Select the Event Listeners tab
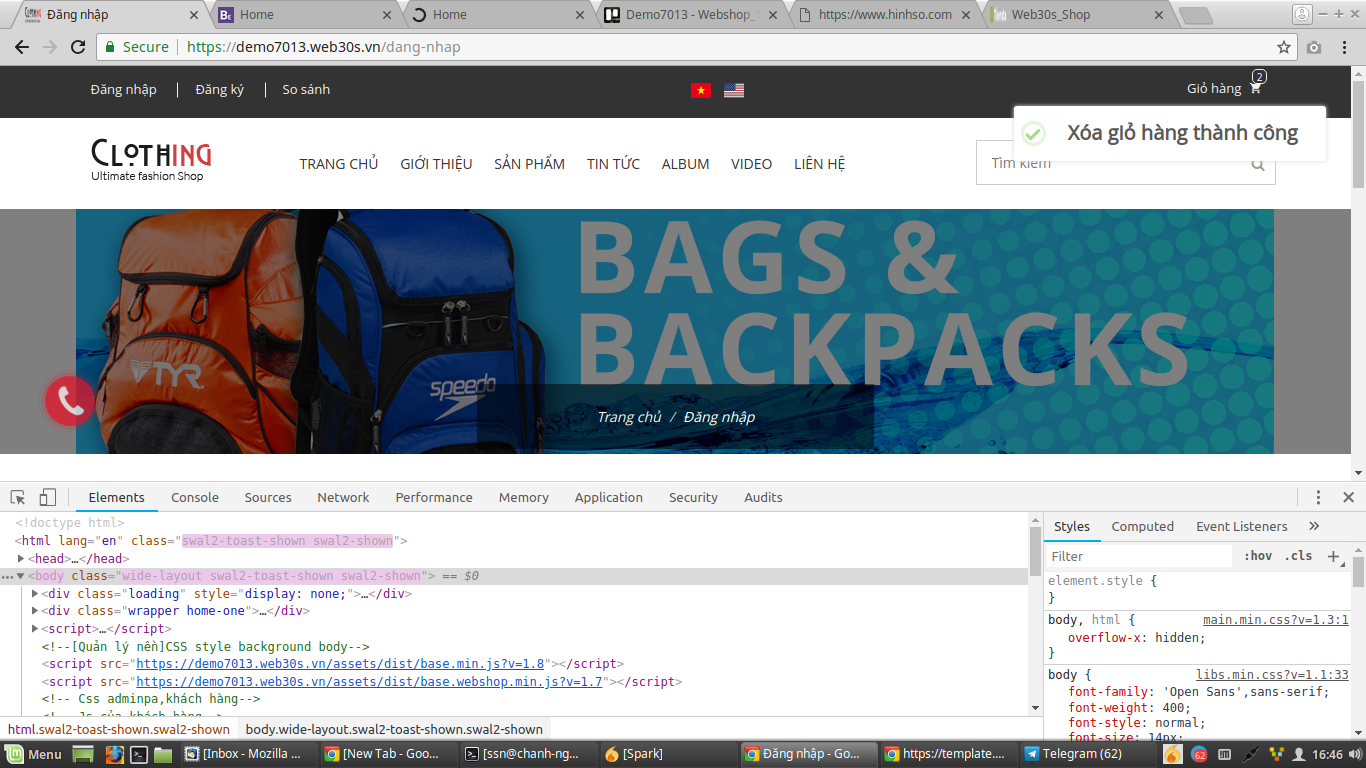Viewport: 1366px width, 768px height. coord(1242,526)
